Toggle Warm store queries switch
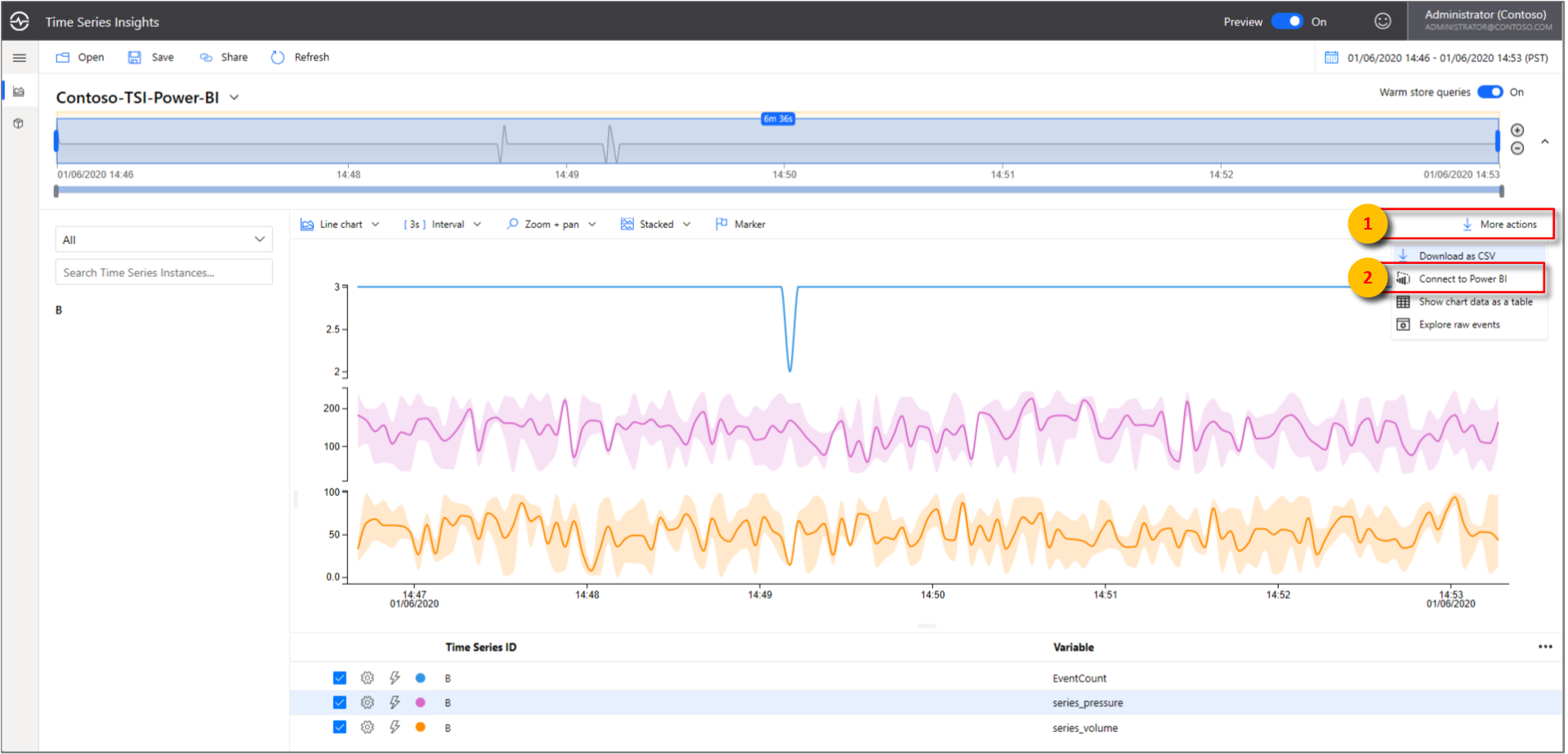 pos(1490,92)
